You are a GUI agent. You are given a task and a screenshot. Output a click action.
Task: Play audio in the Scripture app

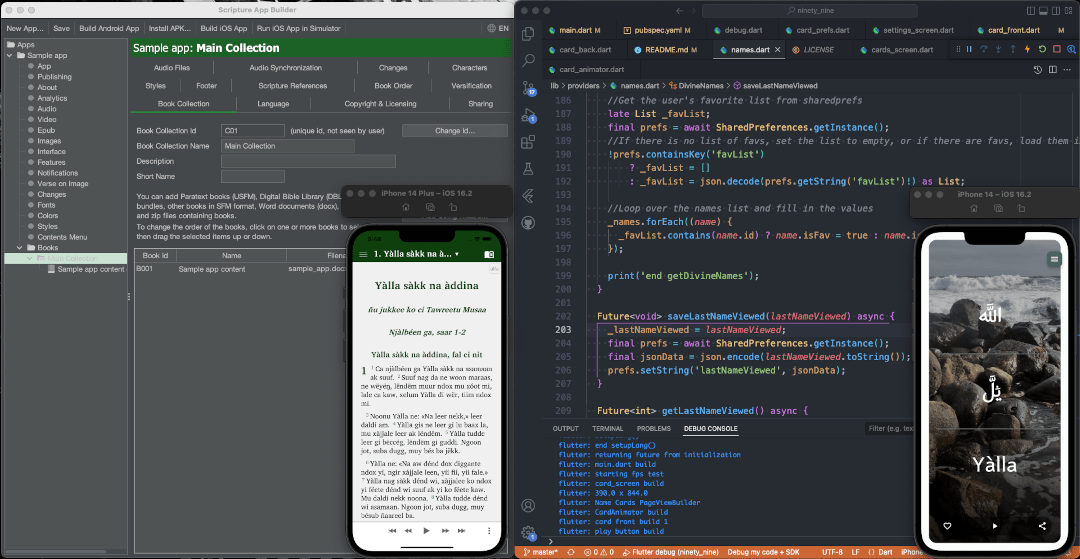tap(426, 531)
